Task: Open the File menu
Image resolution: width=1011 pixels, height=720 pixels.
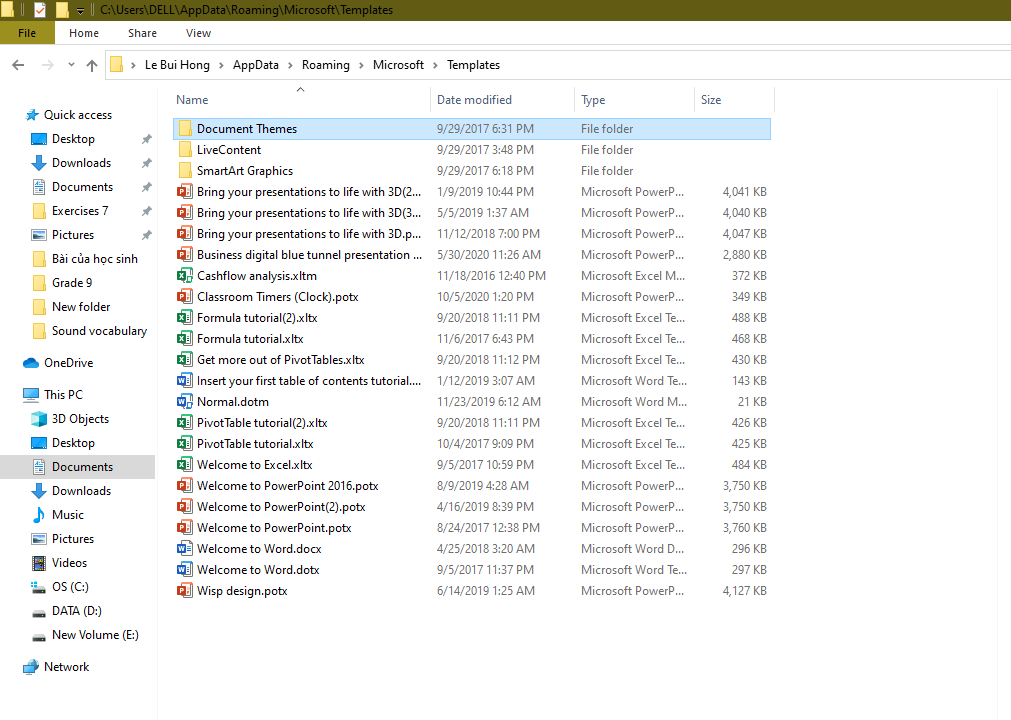Action: pos(27,33)
